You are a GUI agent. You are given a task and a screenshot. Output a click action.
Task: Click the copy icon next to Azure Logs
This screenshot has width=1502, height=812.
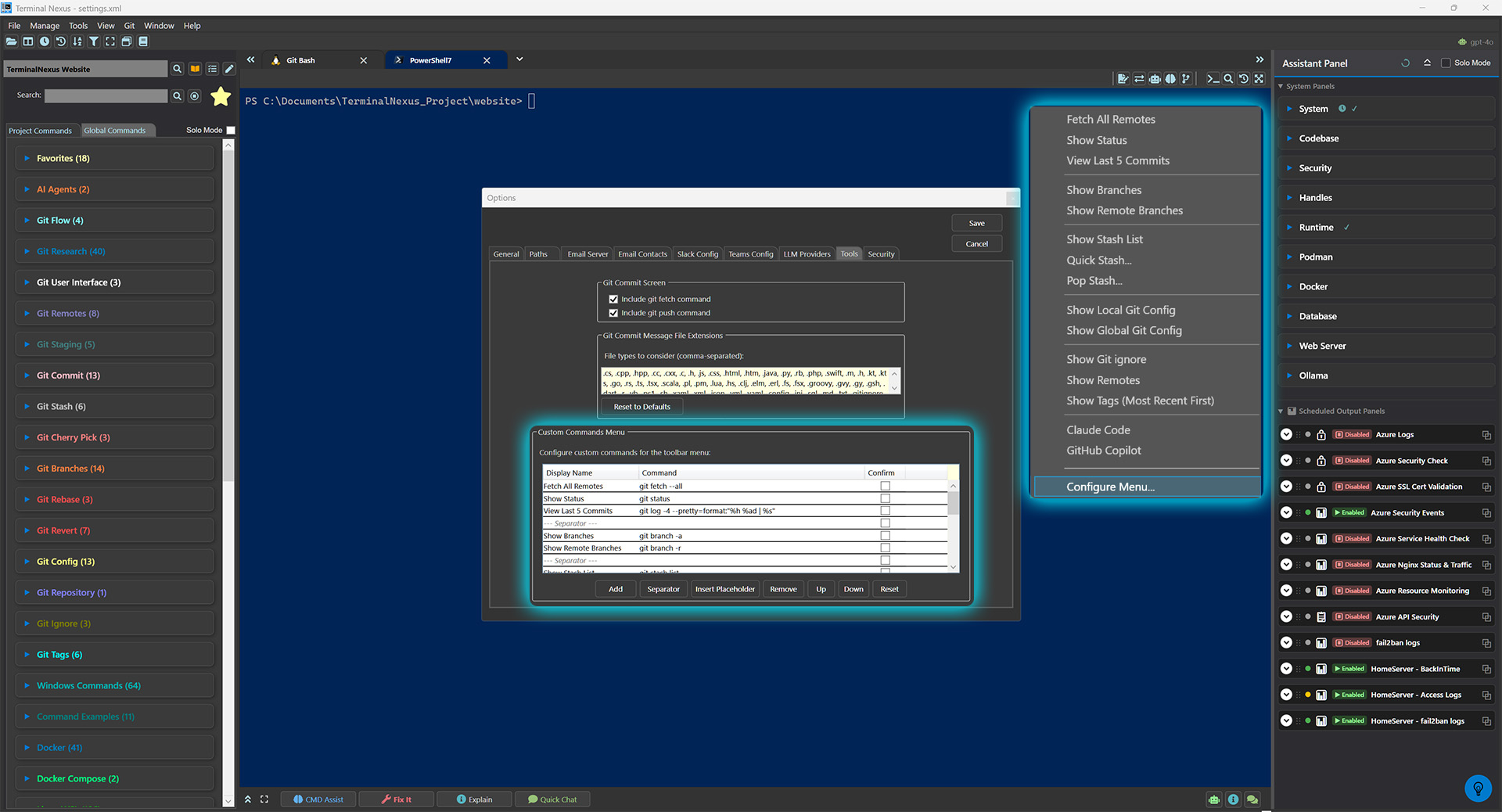pyautogui.click(x=1486, y=434)
